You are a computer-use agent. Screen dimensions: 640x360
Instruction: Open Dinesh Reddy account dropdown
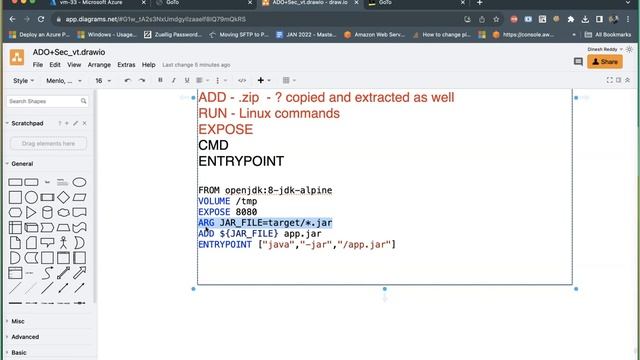pyautogui.click(x=605, y=49)
